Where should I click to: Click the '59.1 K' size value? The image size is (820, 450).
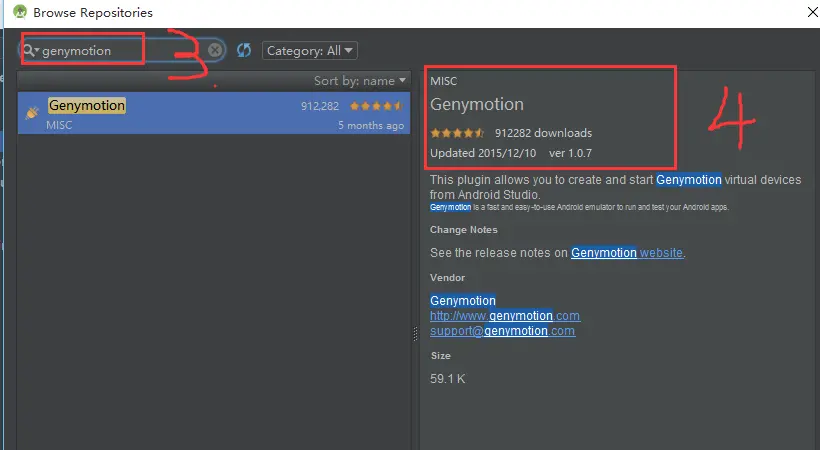pos(447,379)
